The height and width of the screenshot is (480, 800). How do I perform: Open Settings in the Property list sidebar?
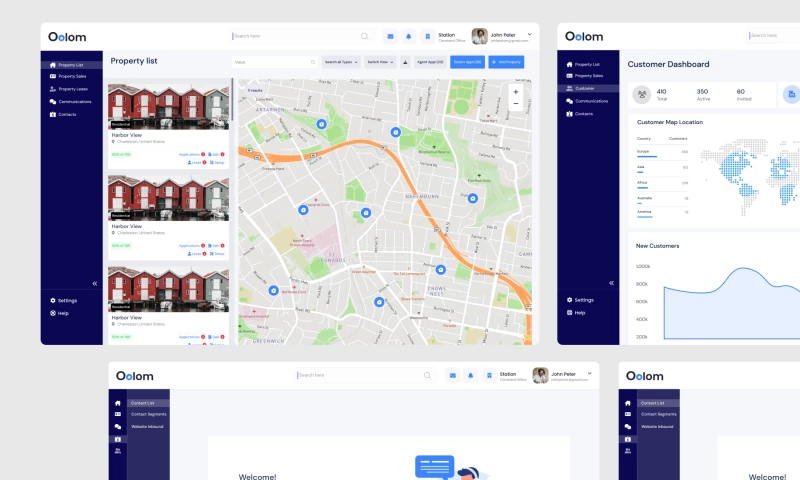click(x=66, y=300)
